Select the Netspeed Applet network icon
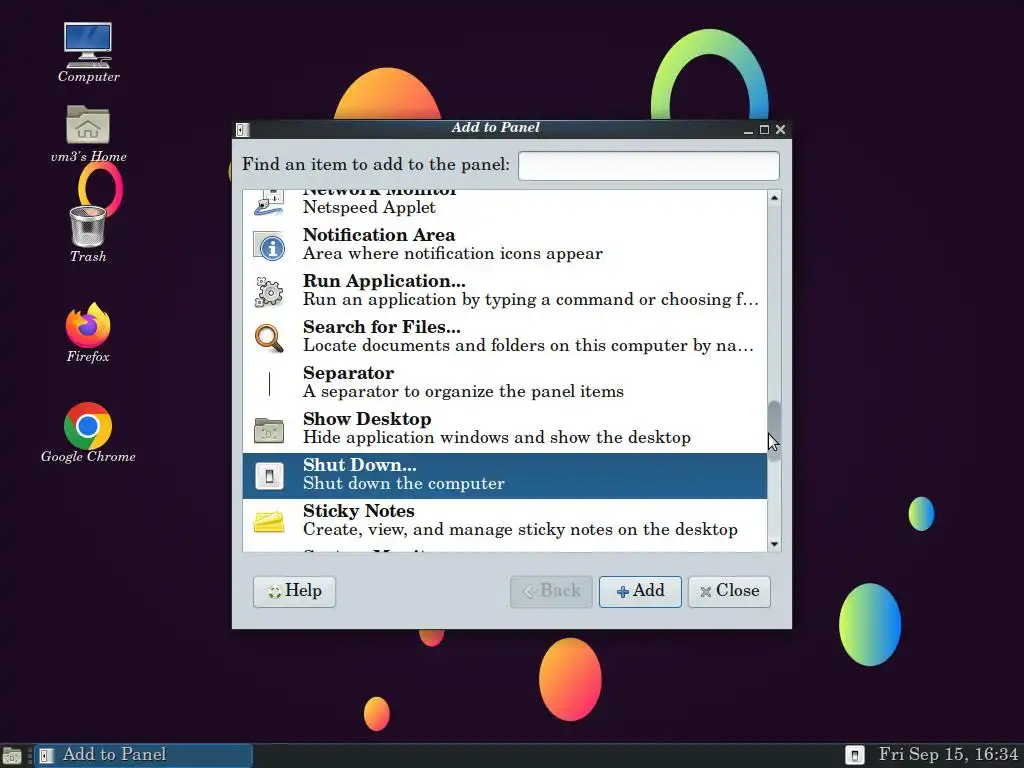 pyautogui.click(x=269, y=202)
